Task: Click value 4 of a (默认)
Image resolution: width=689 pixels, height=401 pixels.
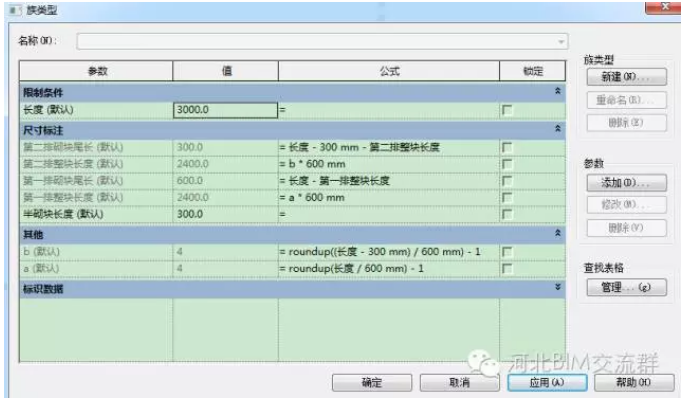Action: pos(180,268)
